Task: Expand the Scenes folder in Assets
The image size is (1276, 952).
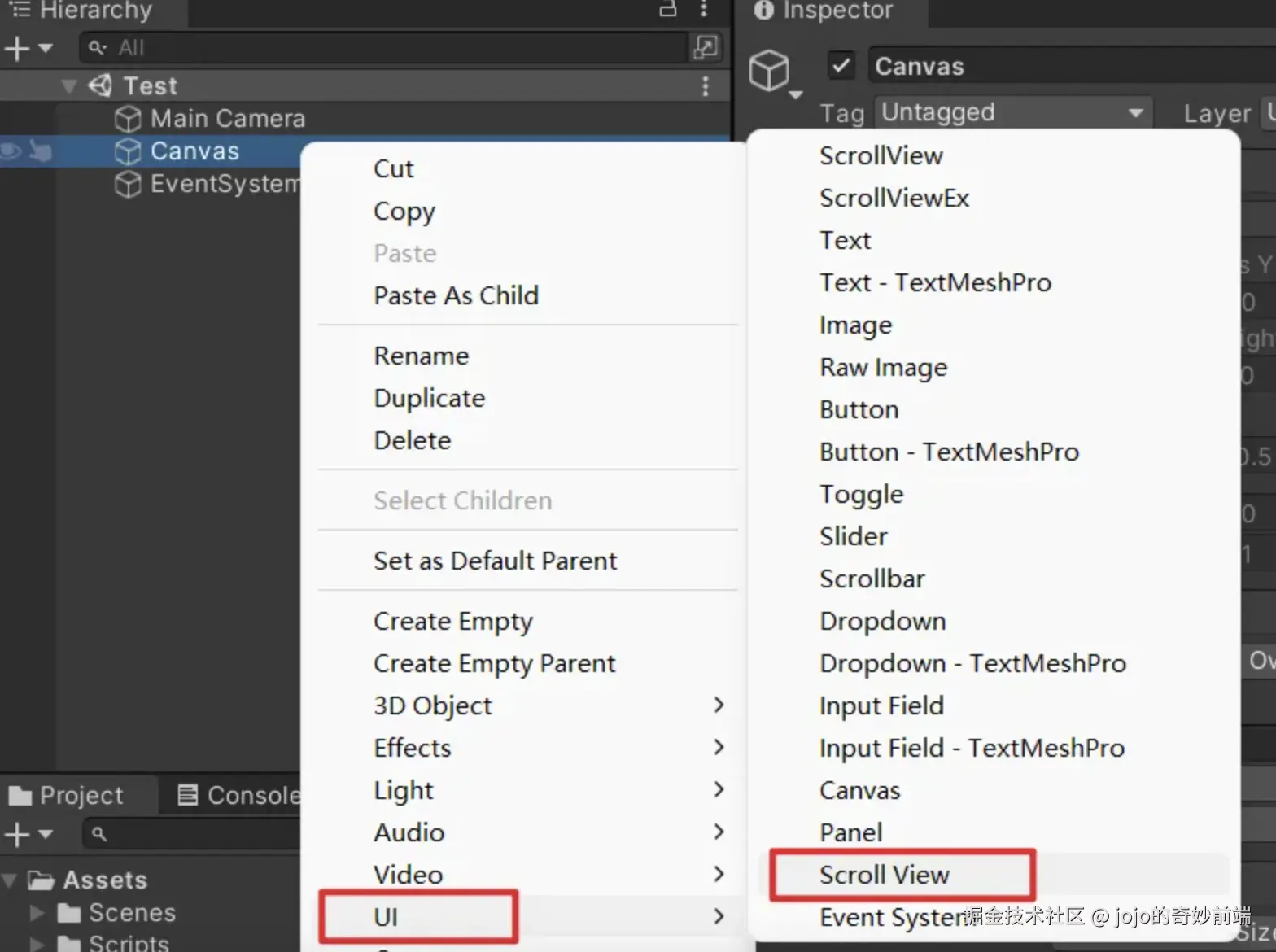Action: click(x=37, y=913)
